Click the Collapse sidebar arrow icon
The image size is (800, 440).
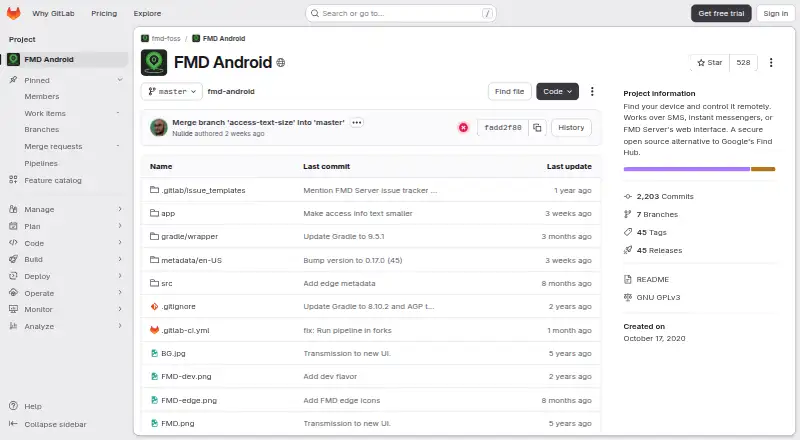[x=13, y=424]
